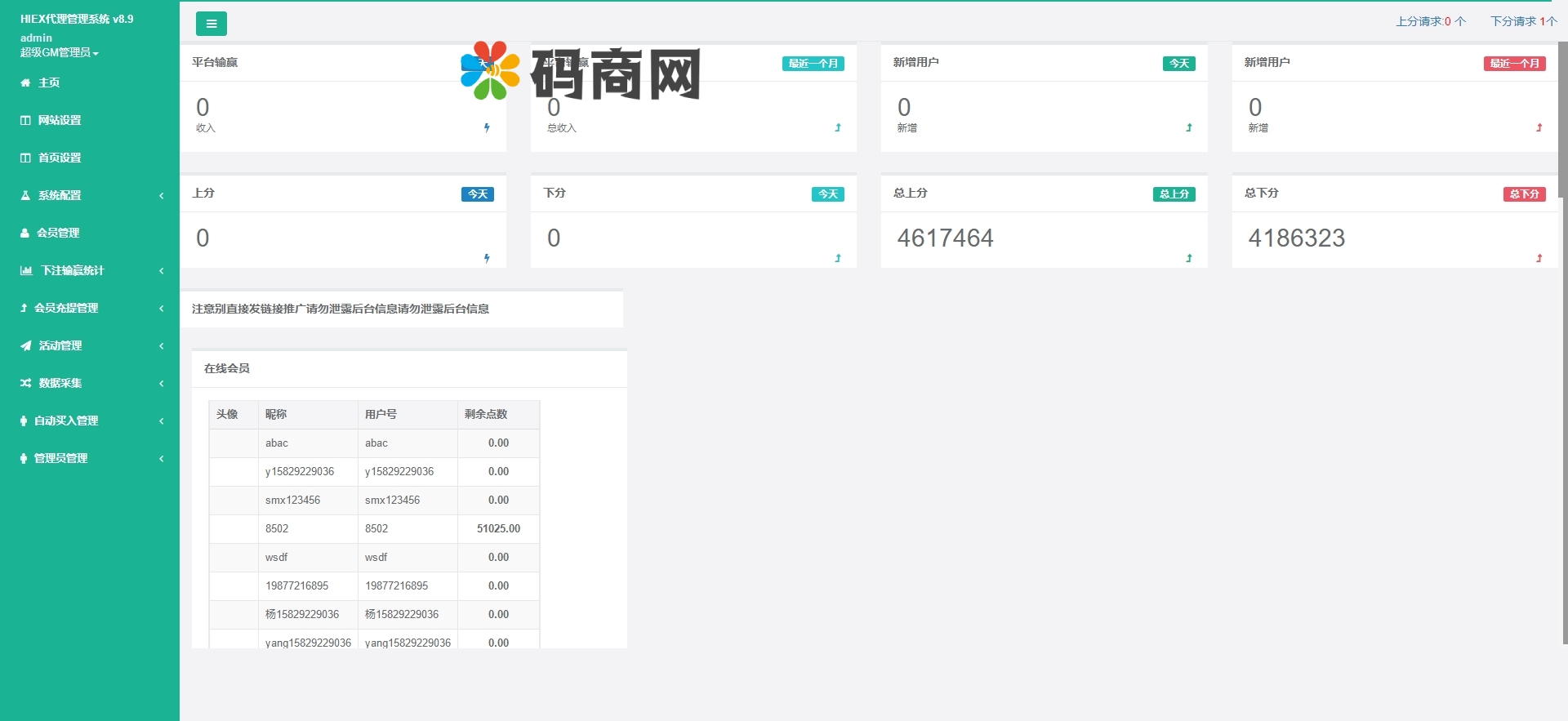Expand the 系统配置 submenu chevron
Screen dimensions: 1568x721
(x=162, y=195)
